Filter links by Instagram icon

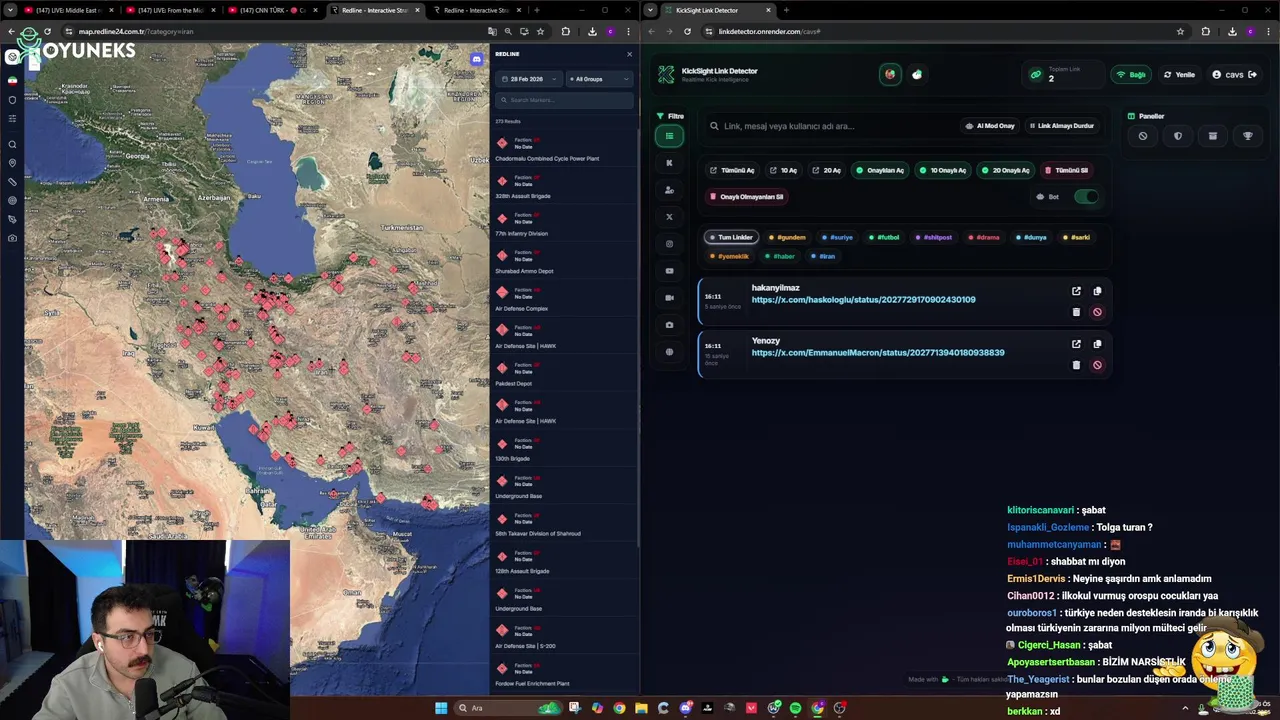pos(669,244)
